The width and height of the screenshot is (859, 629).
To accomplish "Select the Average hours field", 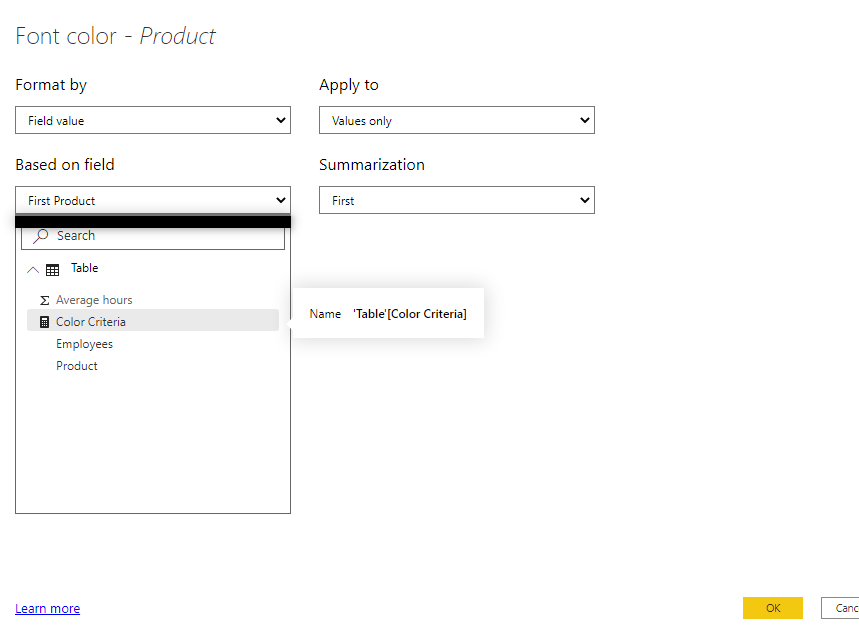I will [153, 300].
